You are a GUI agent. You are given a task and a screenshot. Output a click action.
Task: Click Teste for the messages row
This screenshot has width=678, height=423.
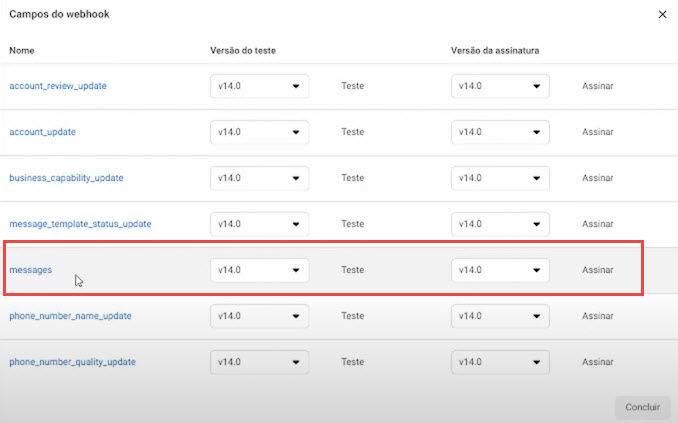click(x=352, y=270)
